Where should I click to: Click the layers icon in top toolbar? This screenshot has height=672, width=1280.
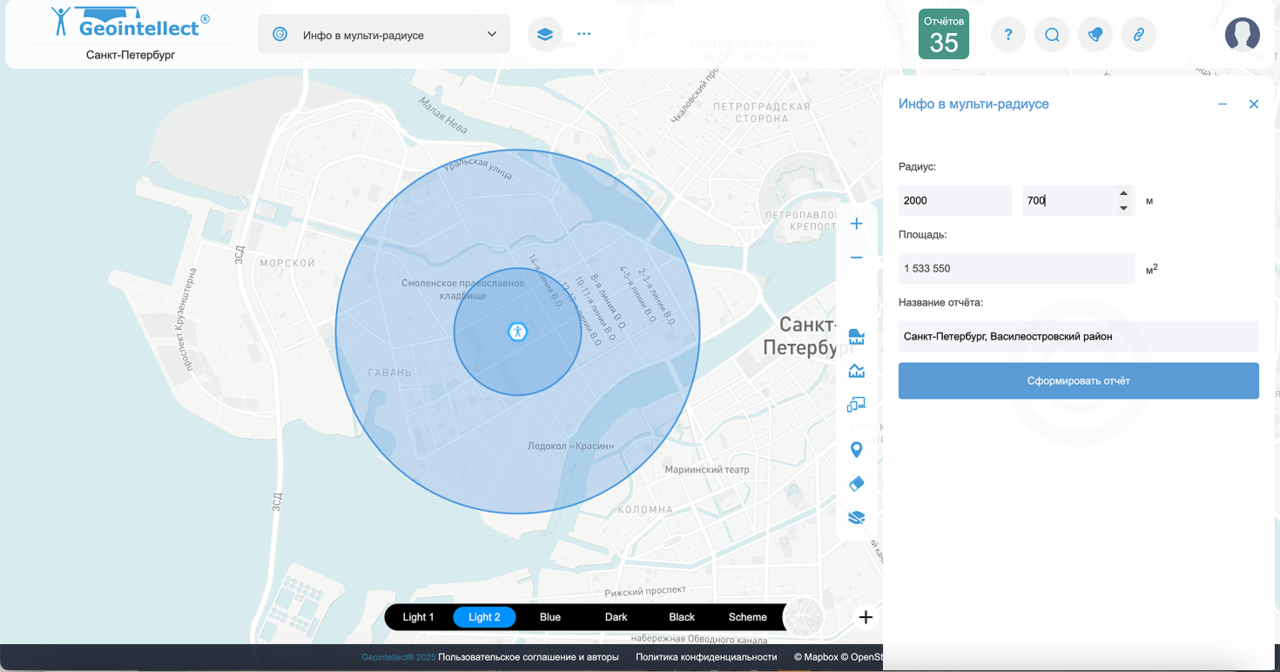[544, 34]
